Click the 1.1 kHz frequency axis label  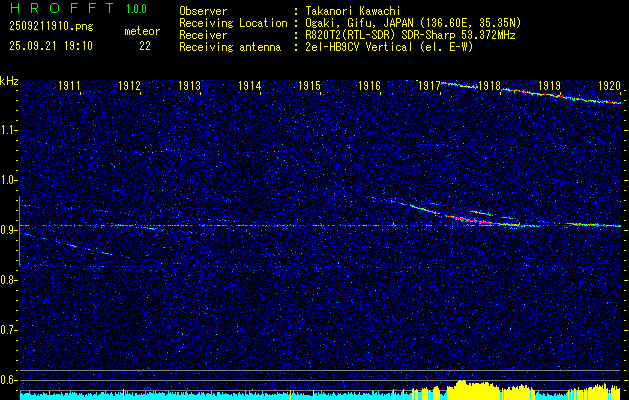[x=10, y=130]
